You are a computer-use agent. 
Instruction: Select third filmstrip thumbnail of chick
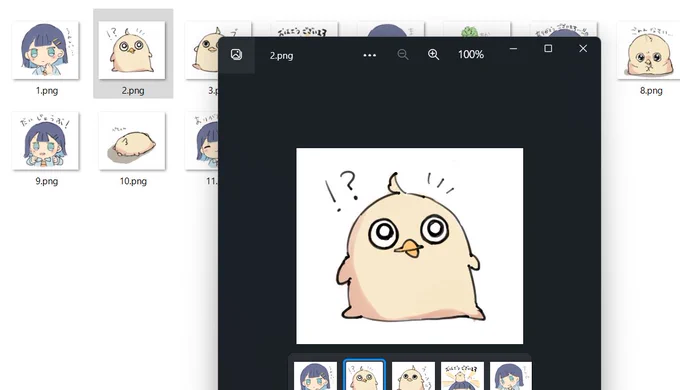(413, 376)
